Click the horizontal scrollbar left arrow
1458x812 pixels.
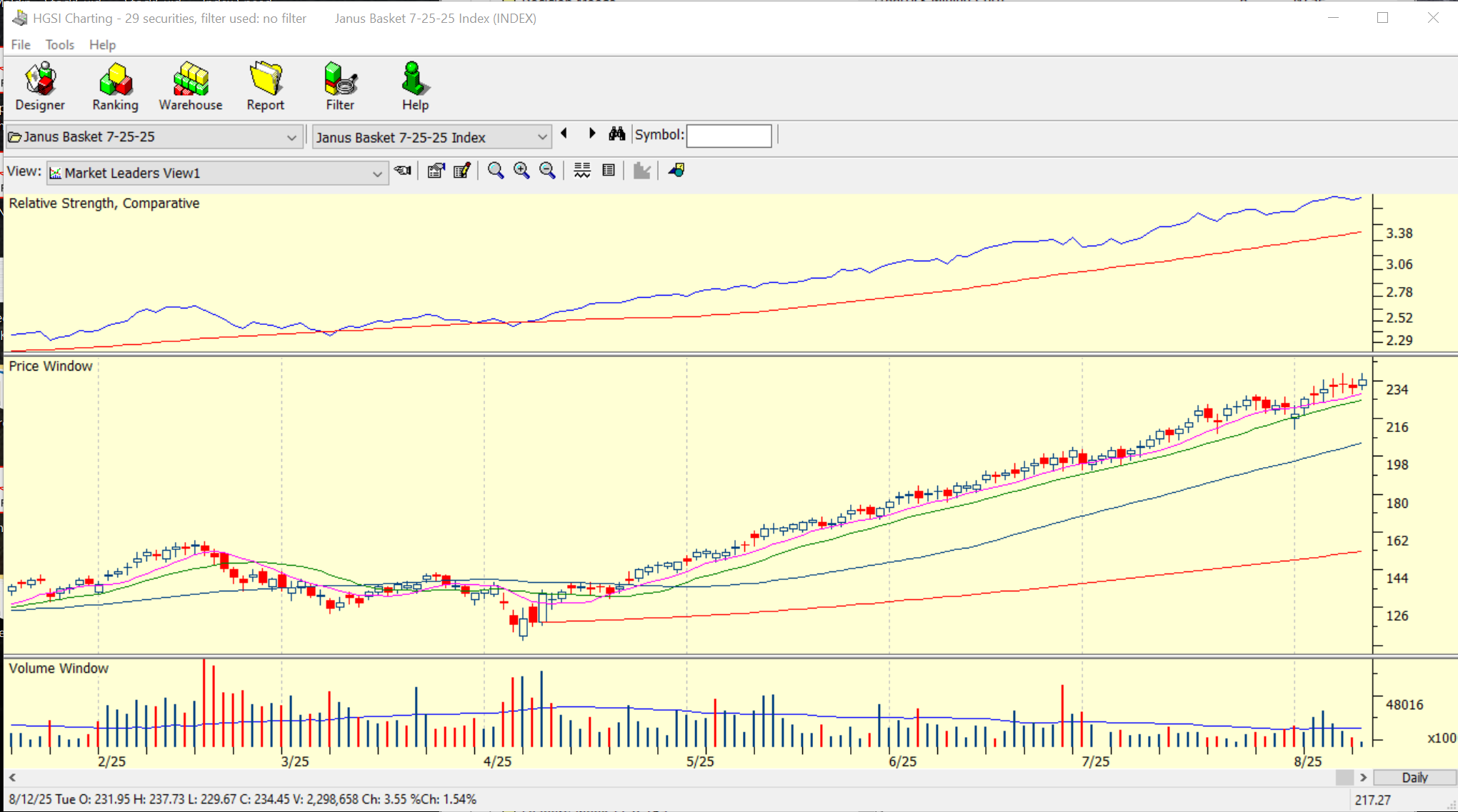(x=12, y=778)
